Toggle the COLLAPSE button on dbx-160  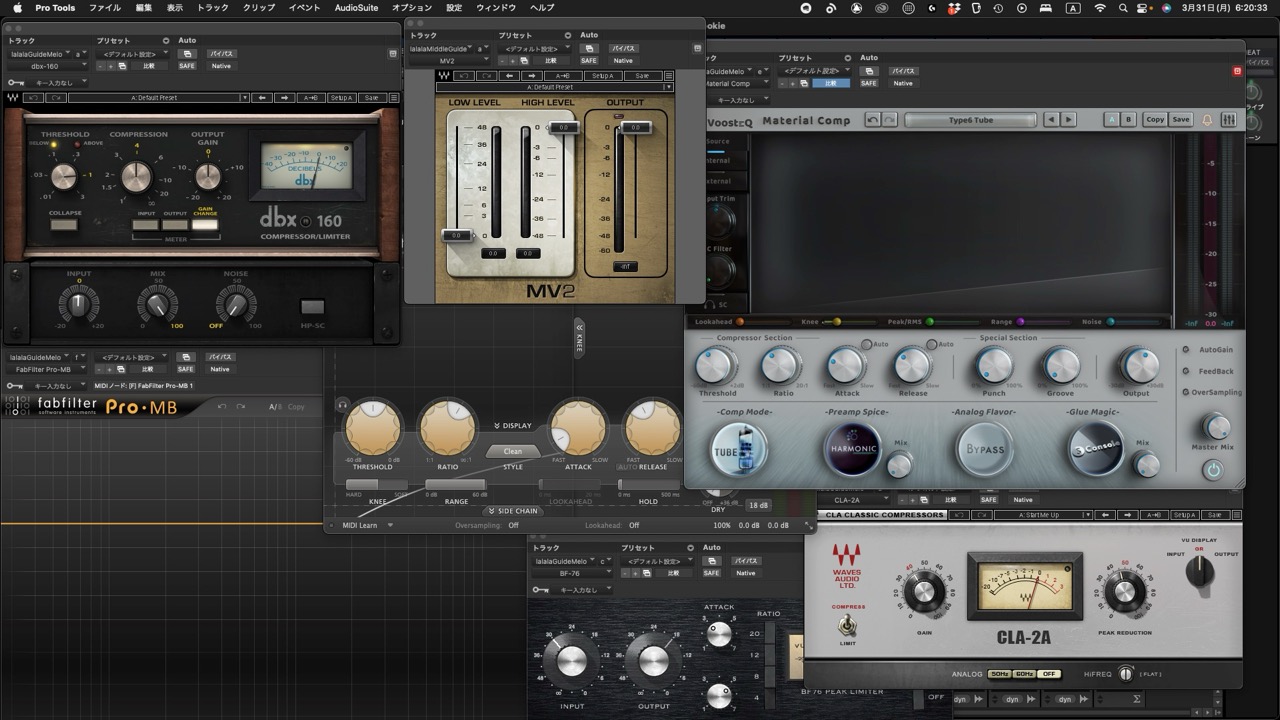click(x=64, y=225)
